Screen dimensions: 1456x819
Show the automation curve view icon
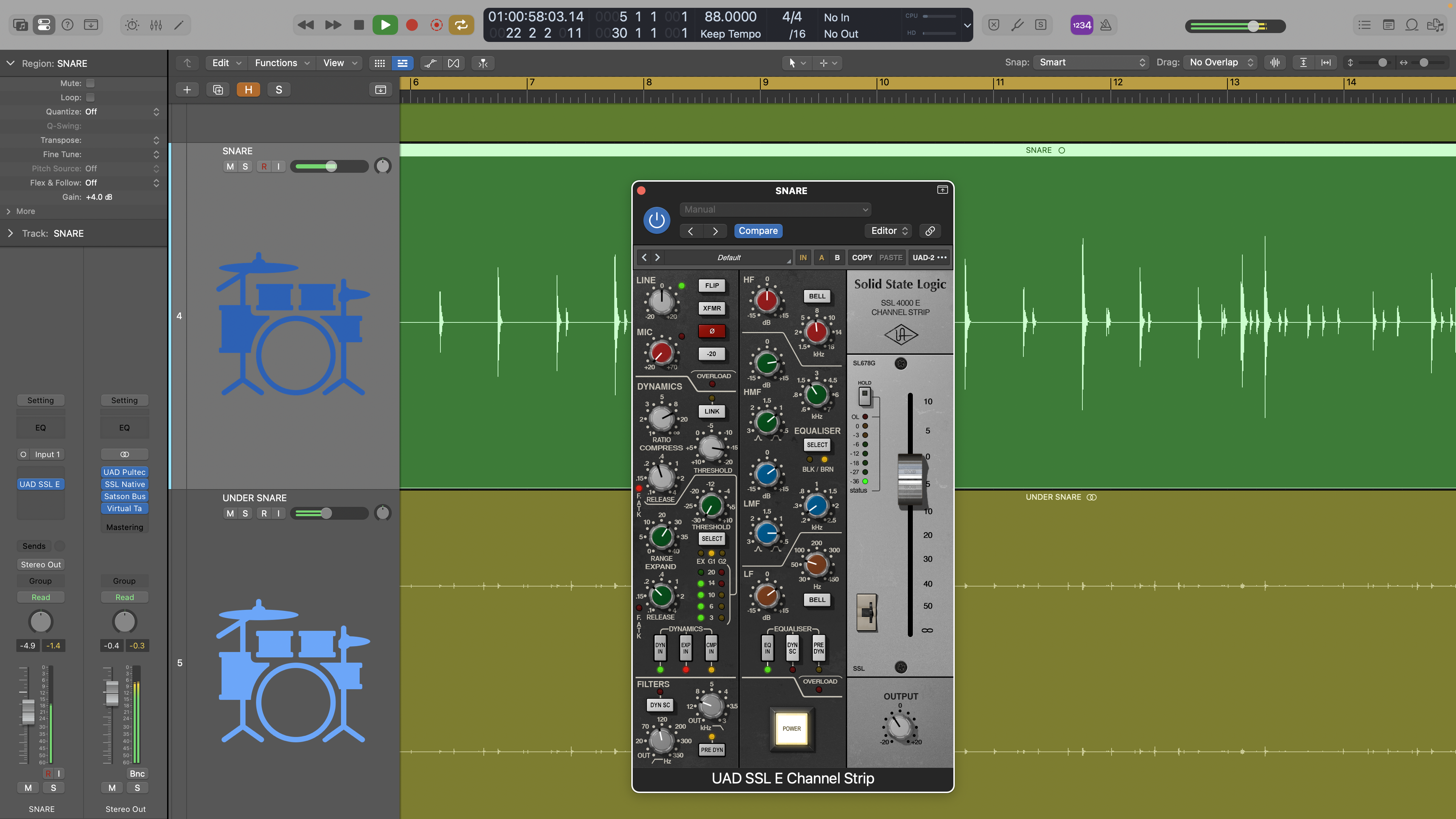tap(431, 63)
